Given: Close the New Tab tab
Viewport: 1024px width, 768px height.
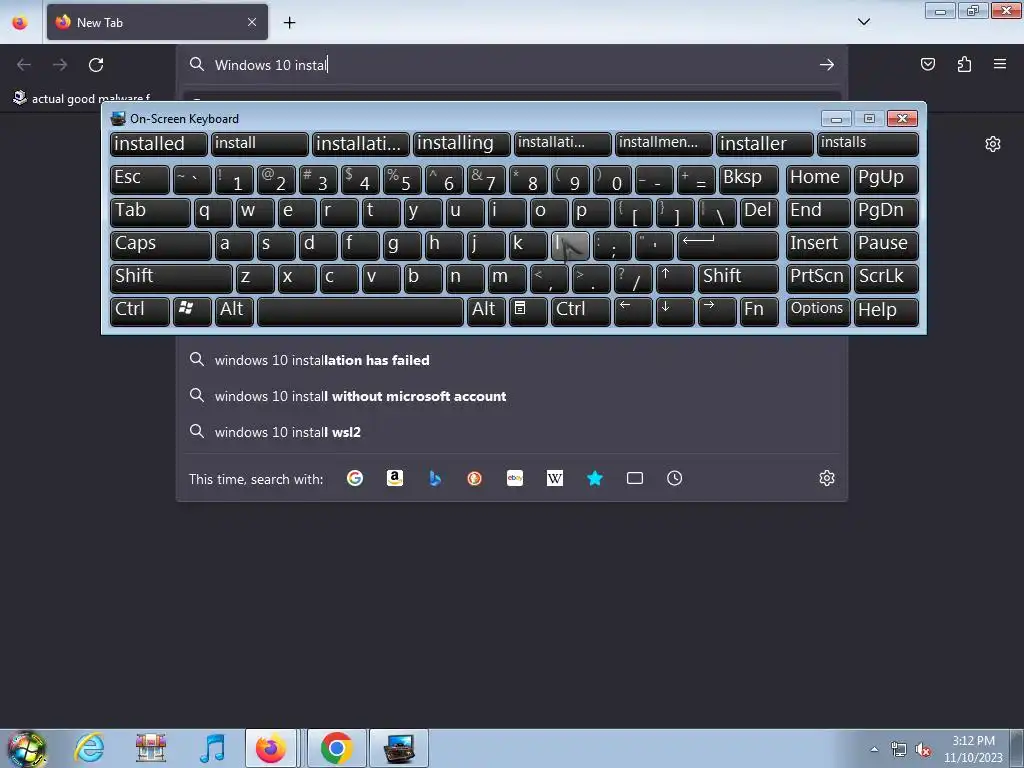Looking at the screenshot, I should 252,22.
